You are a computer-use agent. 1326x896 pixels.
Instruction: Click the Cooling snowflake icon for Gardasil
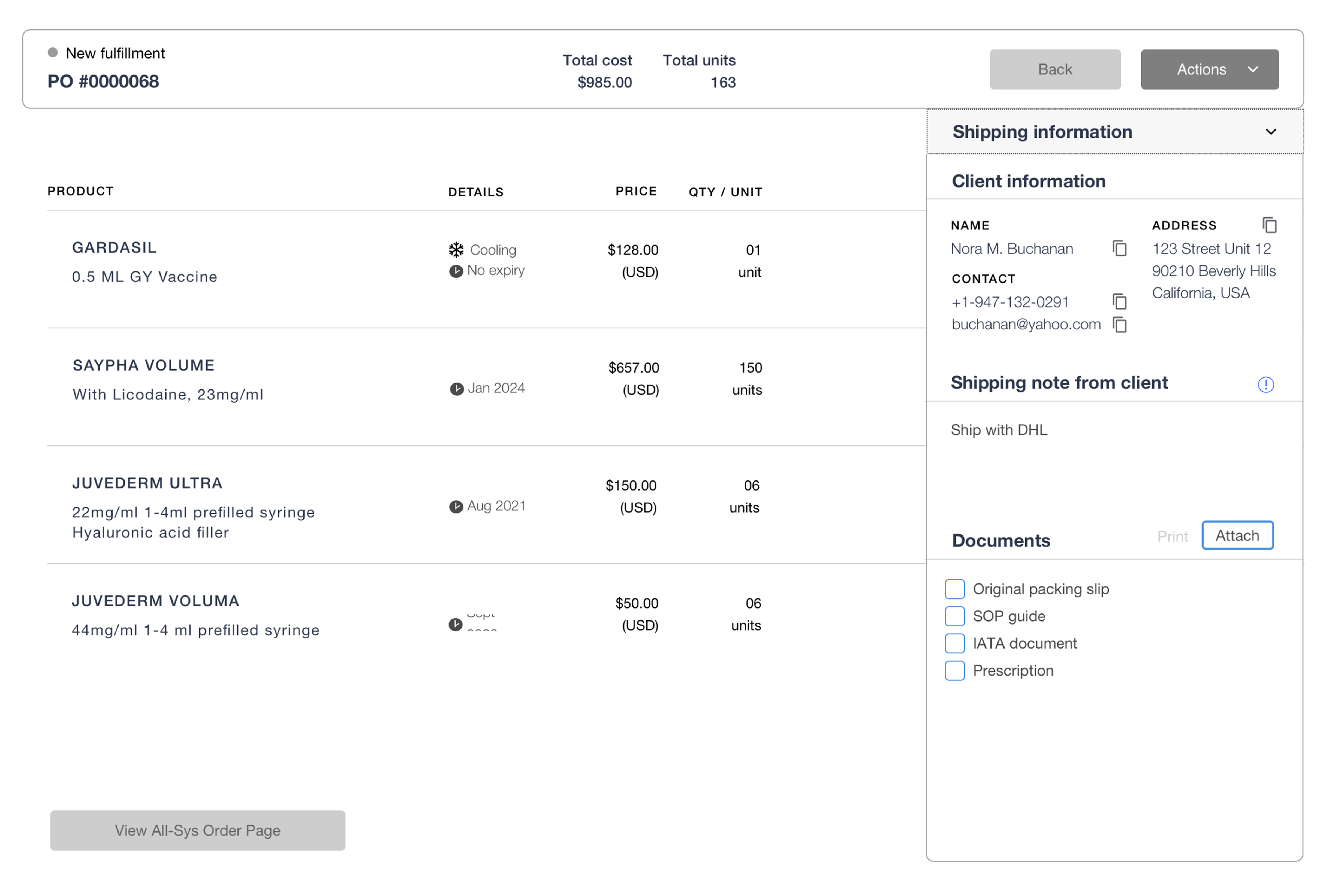point(456,250)
